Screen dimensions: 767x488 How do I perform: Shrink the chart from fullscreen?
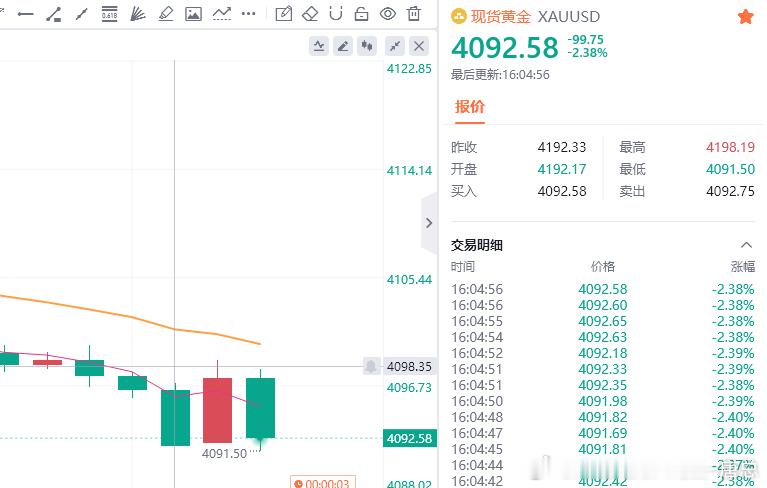pos(395,46)
